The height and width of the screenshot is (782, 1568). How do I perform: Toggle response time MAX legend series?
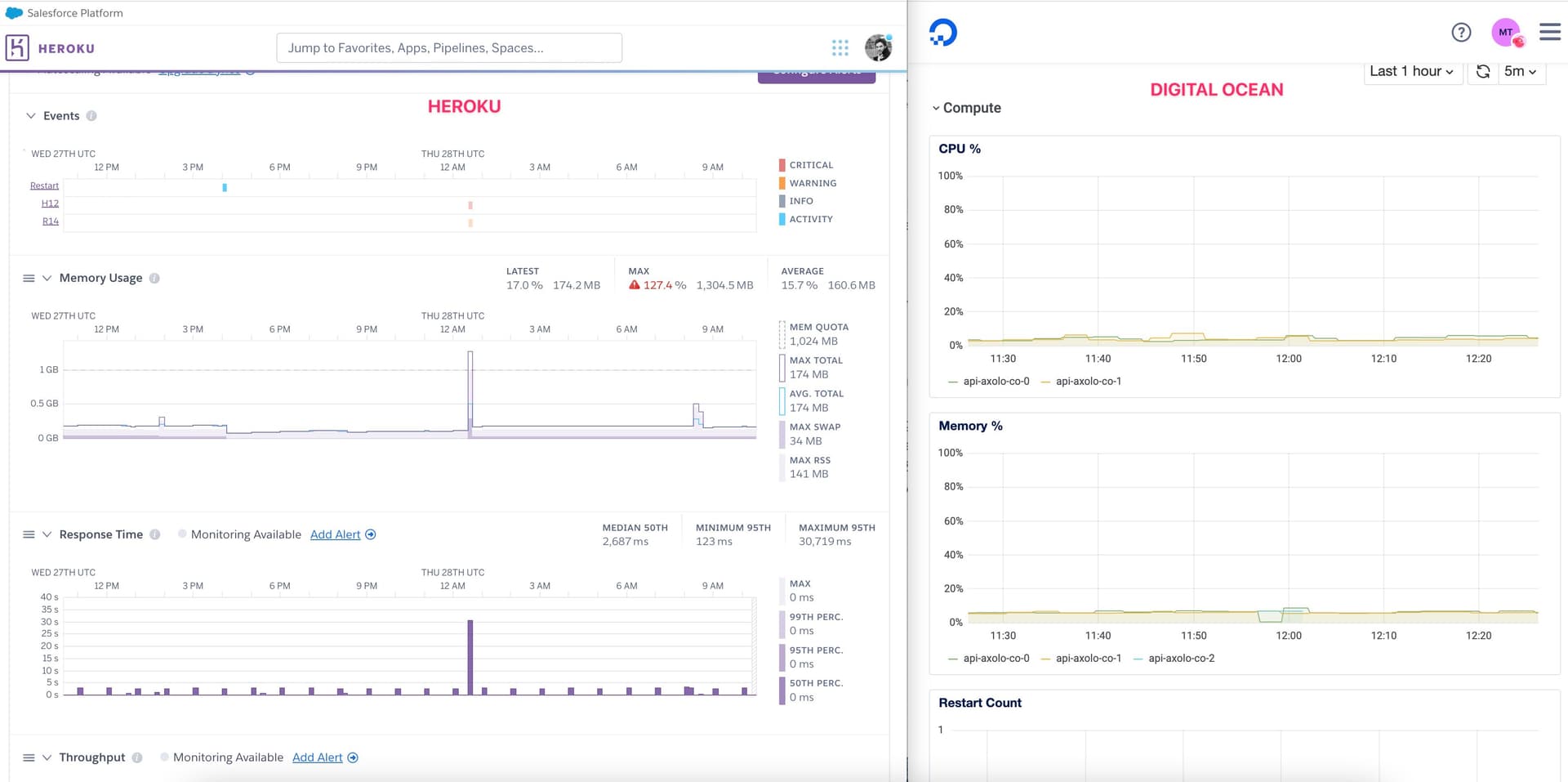coord(796,591)
